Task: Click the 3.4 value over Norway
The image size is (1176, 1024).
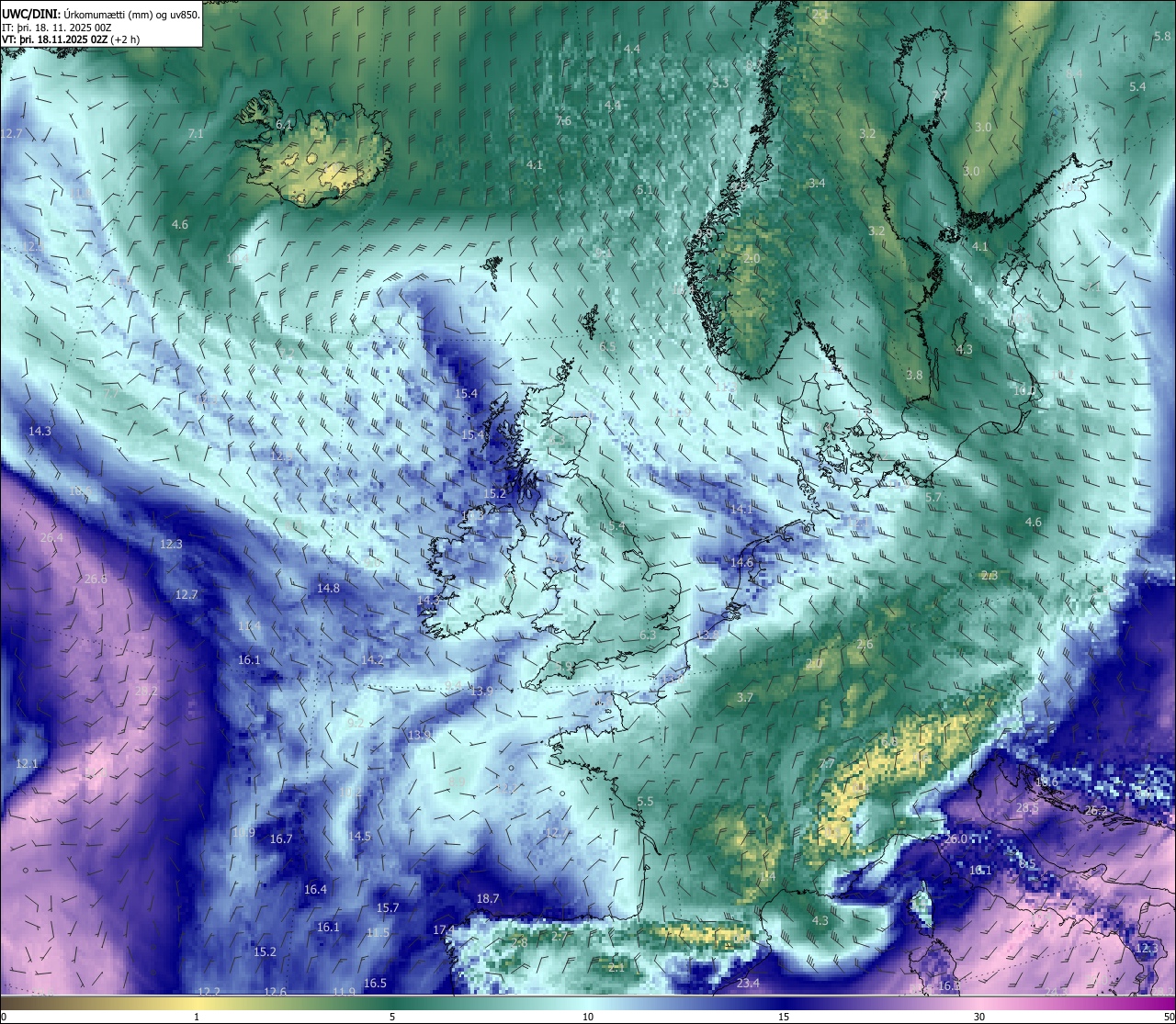Action: point(817,184)
